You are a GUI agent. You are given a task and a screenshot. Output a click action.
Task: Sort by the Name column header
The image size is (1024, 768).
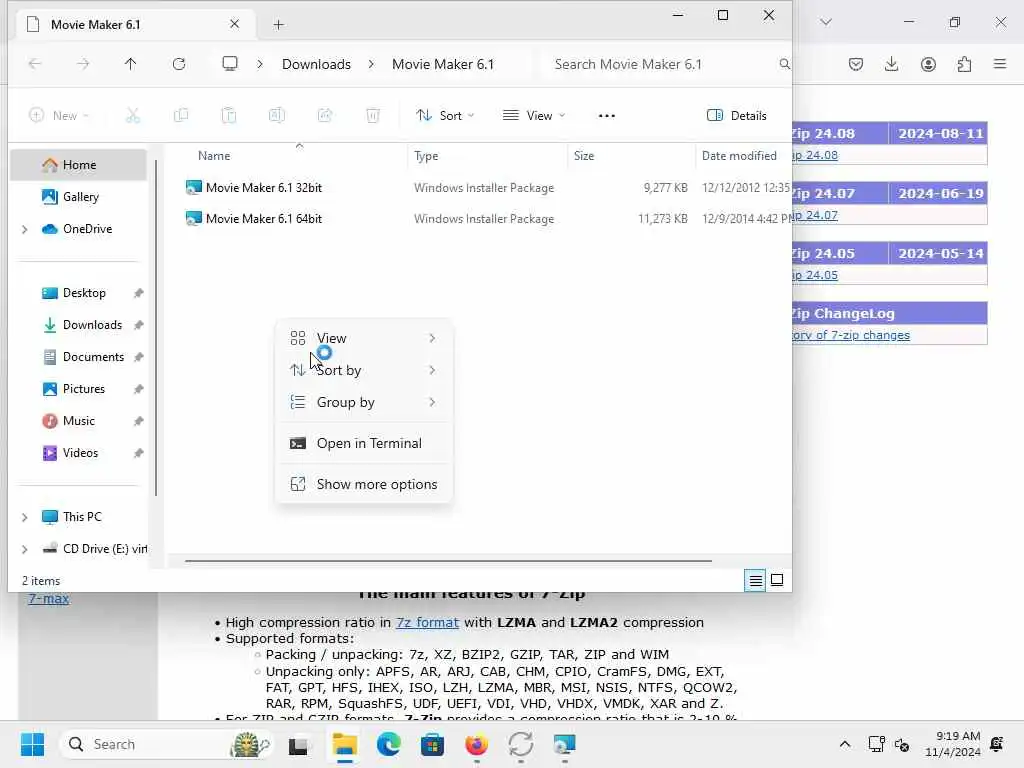(214, 156)
